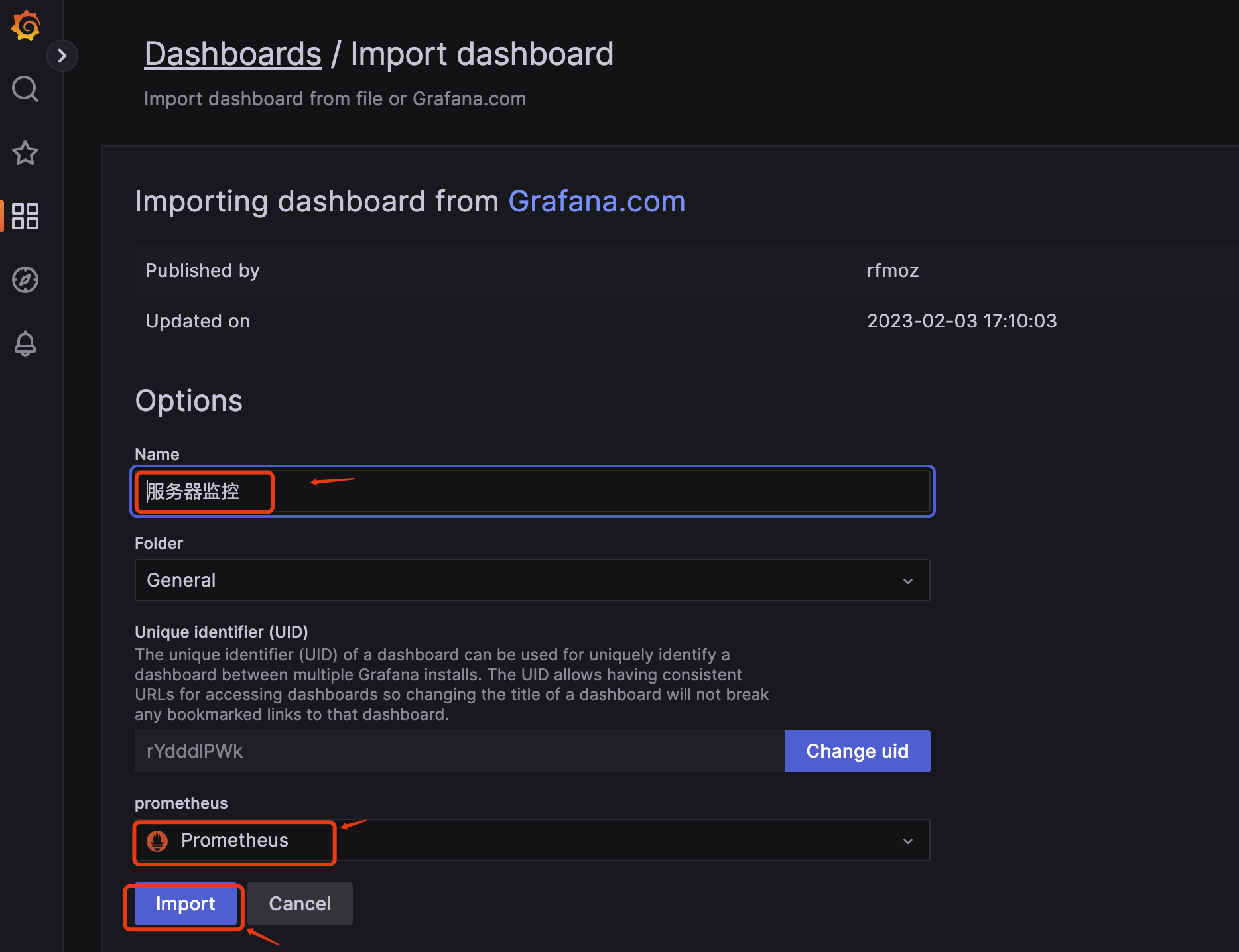Image resolution: width=1239 pixels, height=952 pixels.
Task: Open the Grafana.com link
Action: pyautogui.click(x=596, y=201)
